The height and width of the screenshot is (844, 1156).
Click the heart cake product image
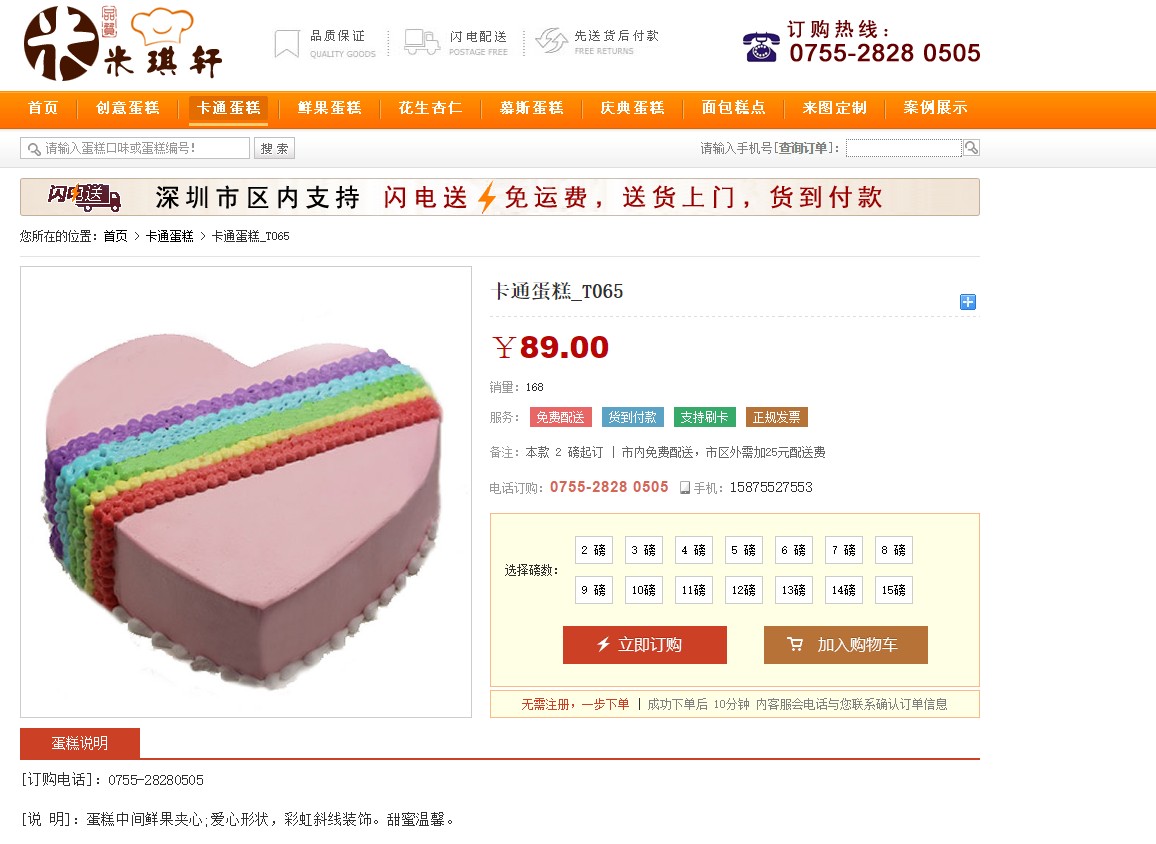click(x=246, y=492)
